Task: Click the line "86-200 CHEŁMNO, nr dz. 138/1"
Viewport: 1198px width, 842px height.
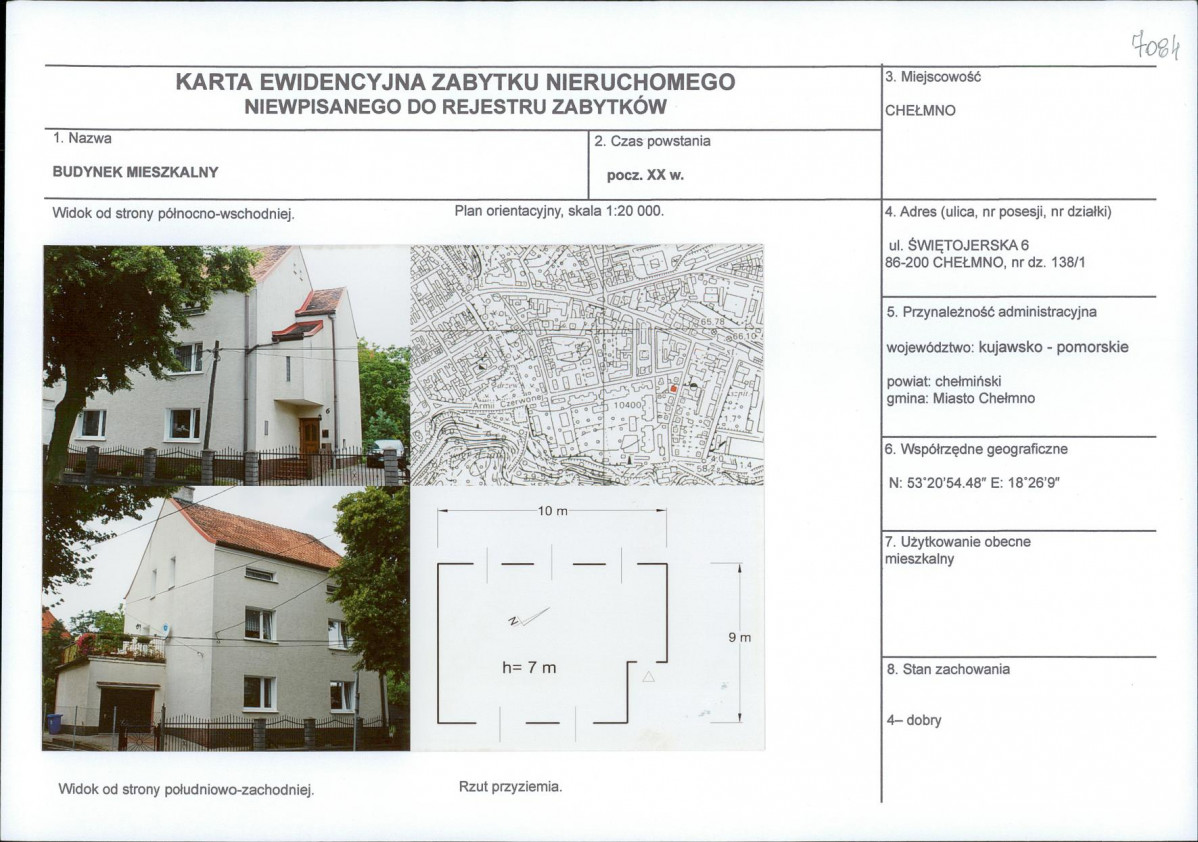Action: click(x=985, y=262)
